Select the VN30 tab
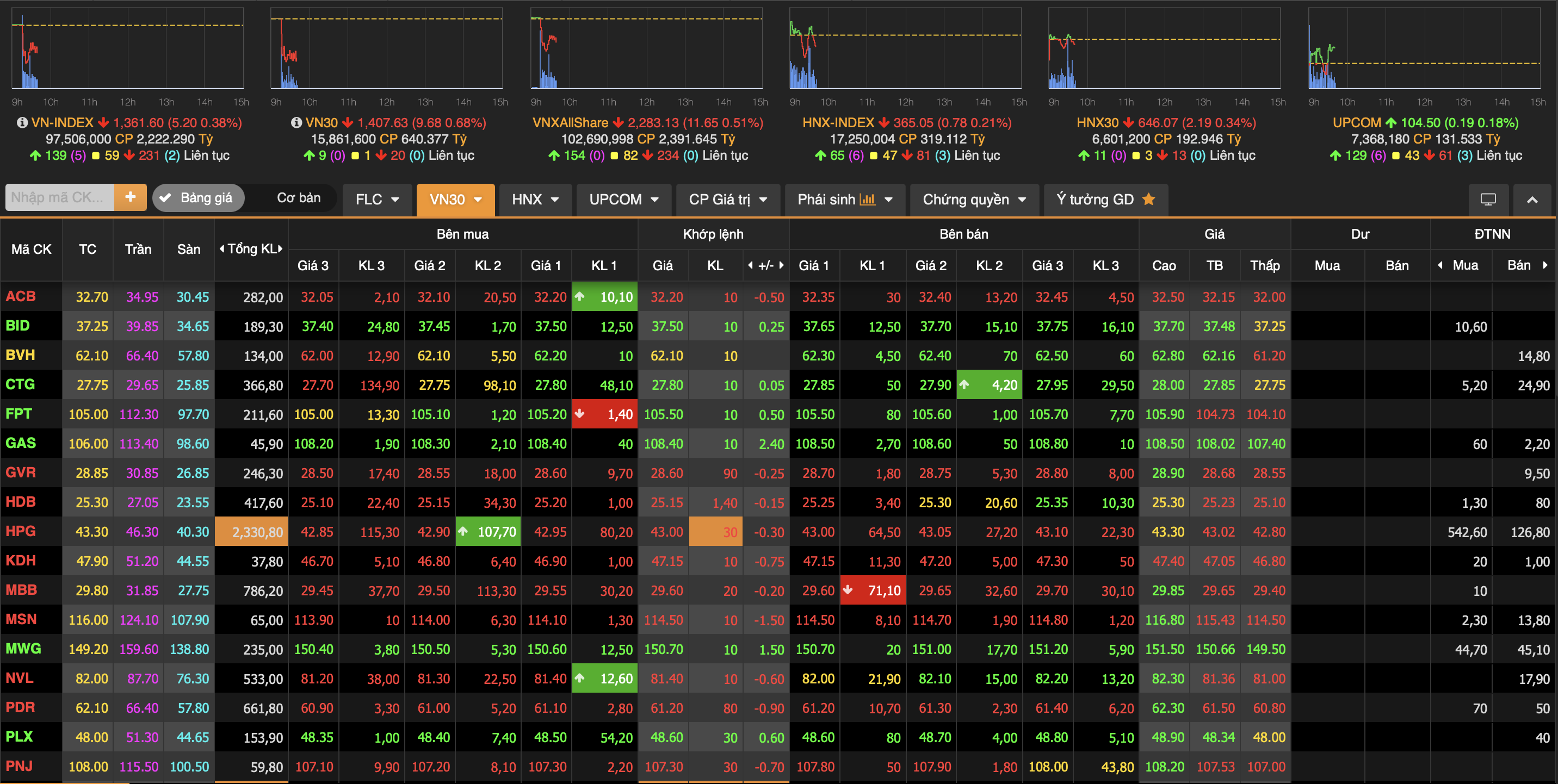The image size is (1558, 784). (x=455, y=200)
